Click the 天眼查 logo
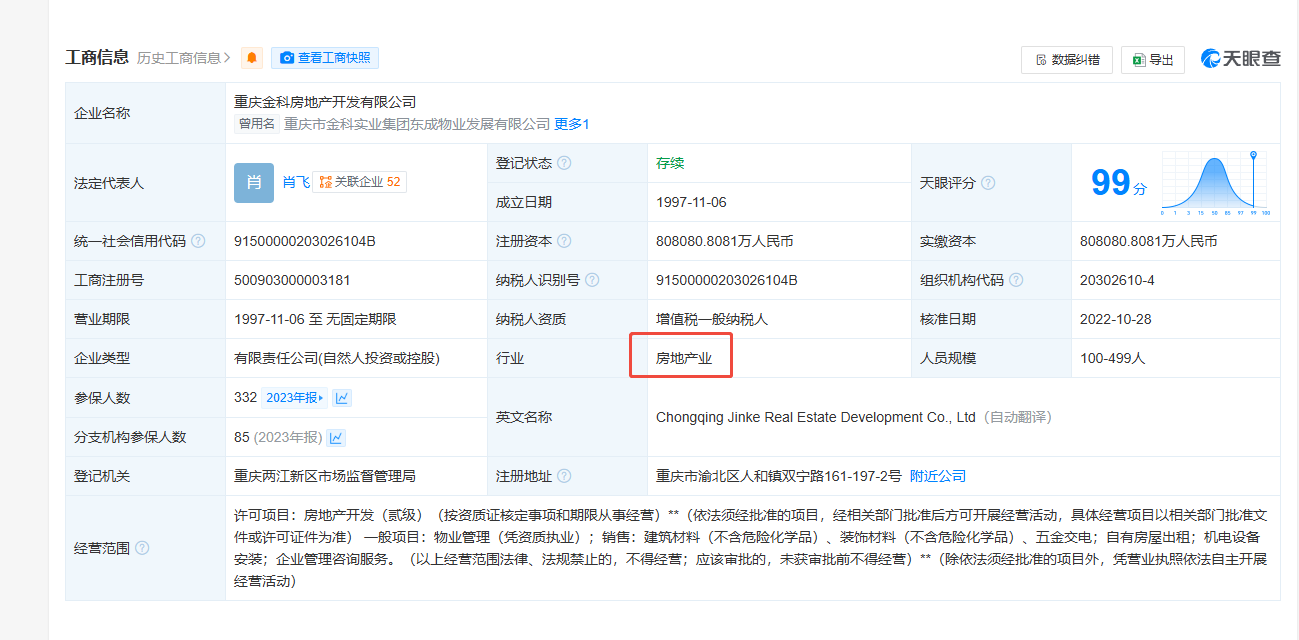This screenshot has width=1299, height=640. [x=1241, y=59]
